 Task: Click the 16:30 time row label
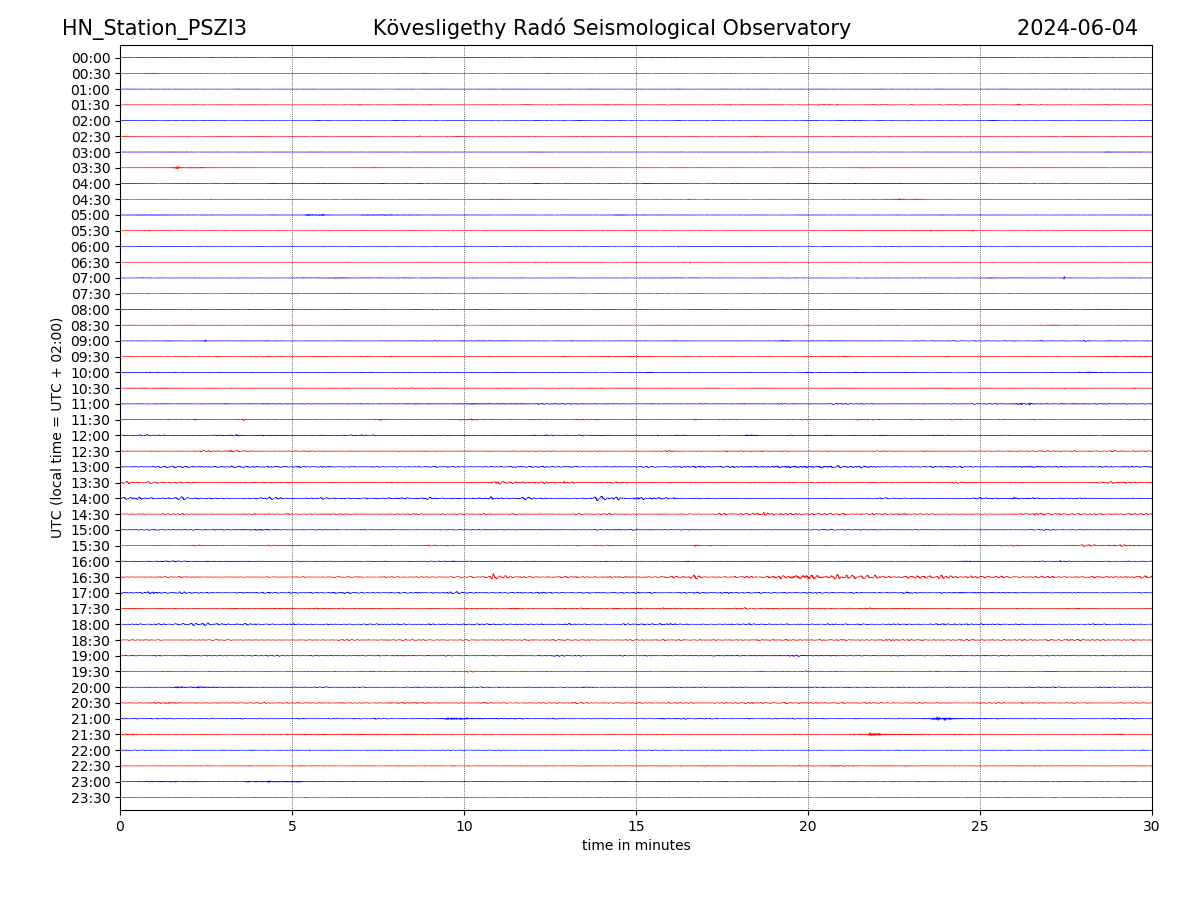point(90,578)
